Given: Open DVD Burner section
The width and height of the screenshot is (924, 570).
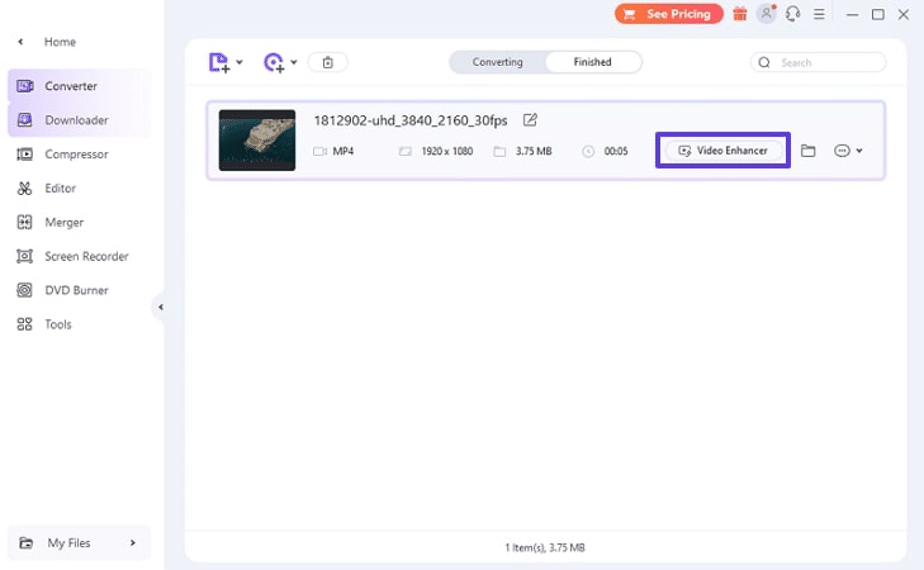Looking at the screenshot, I should tap(79, 291).
